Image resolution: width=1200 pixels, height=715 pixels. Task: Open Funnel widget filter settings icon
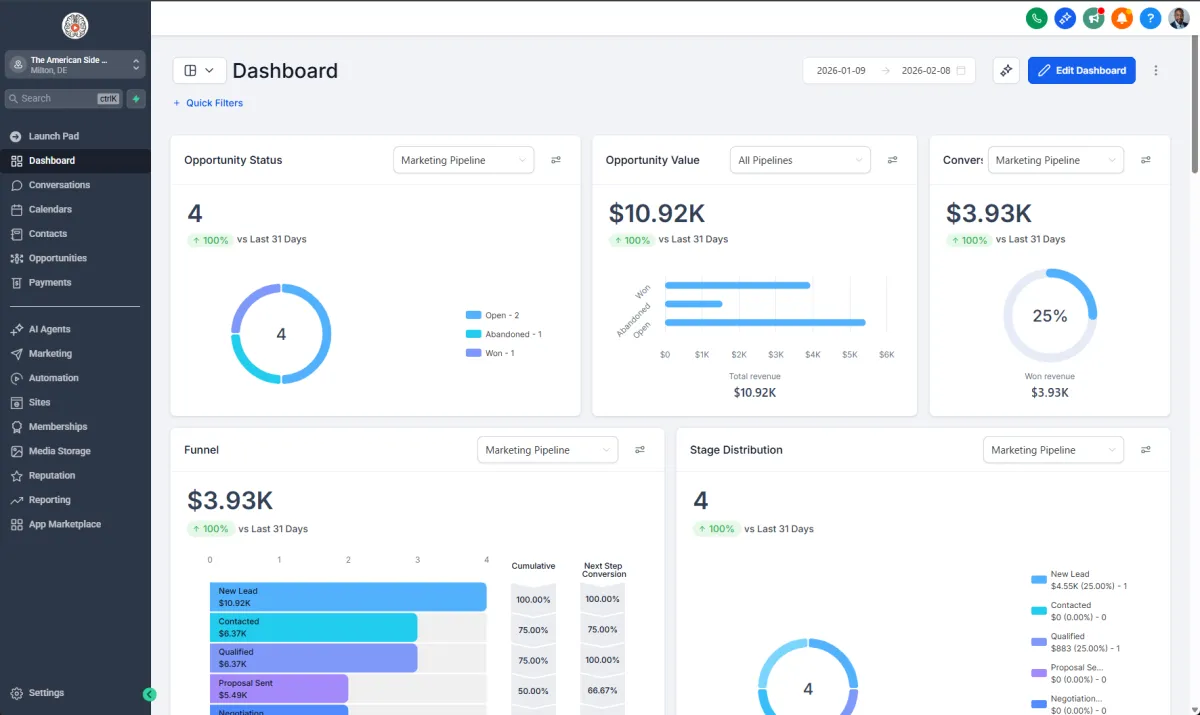(x=640, y=450)
